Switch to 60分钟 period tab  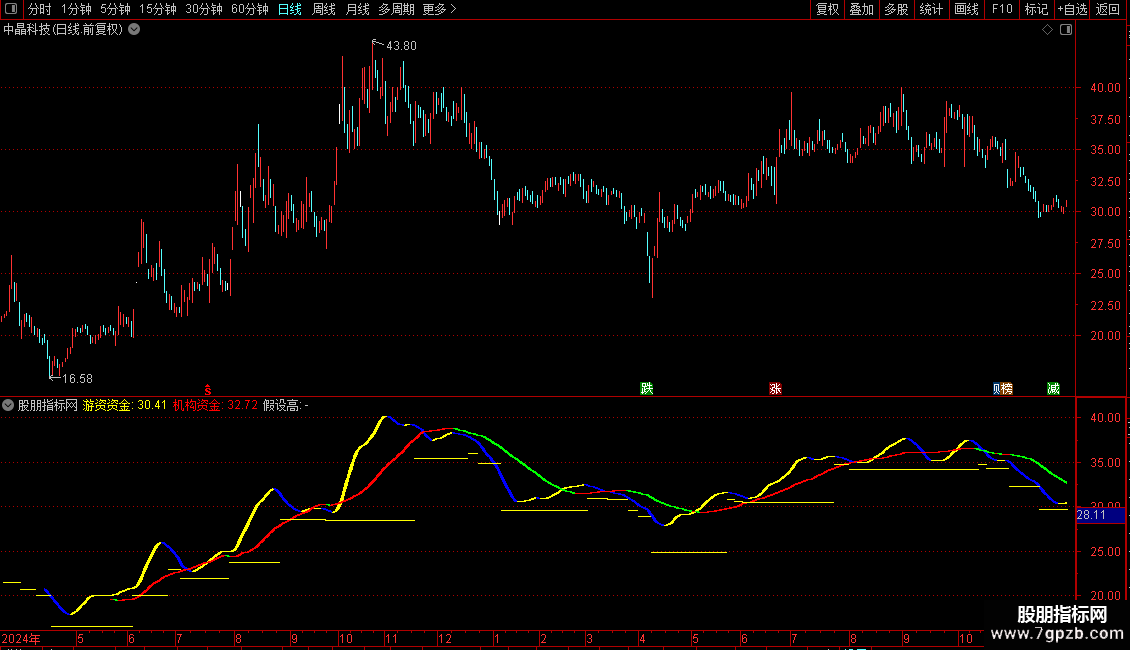249,10
